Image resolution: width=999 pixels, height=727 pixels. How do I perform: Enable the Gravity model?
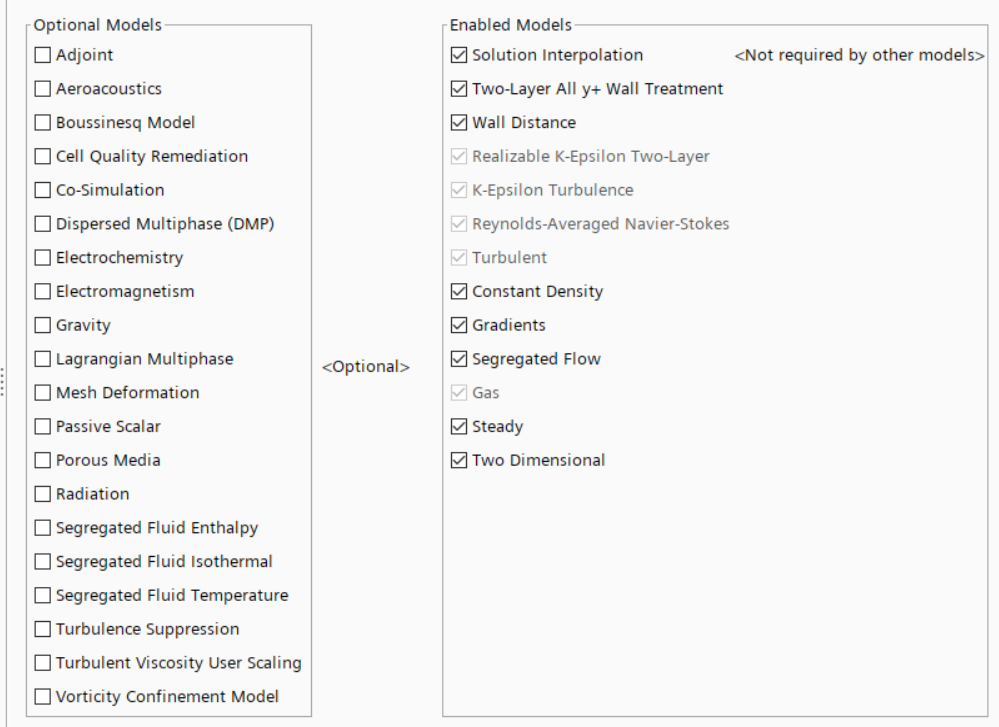(43, 326)
